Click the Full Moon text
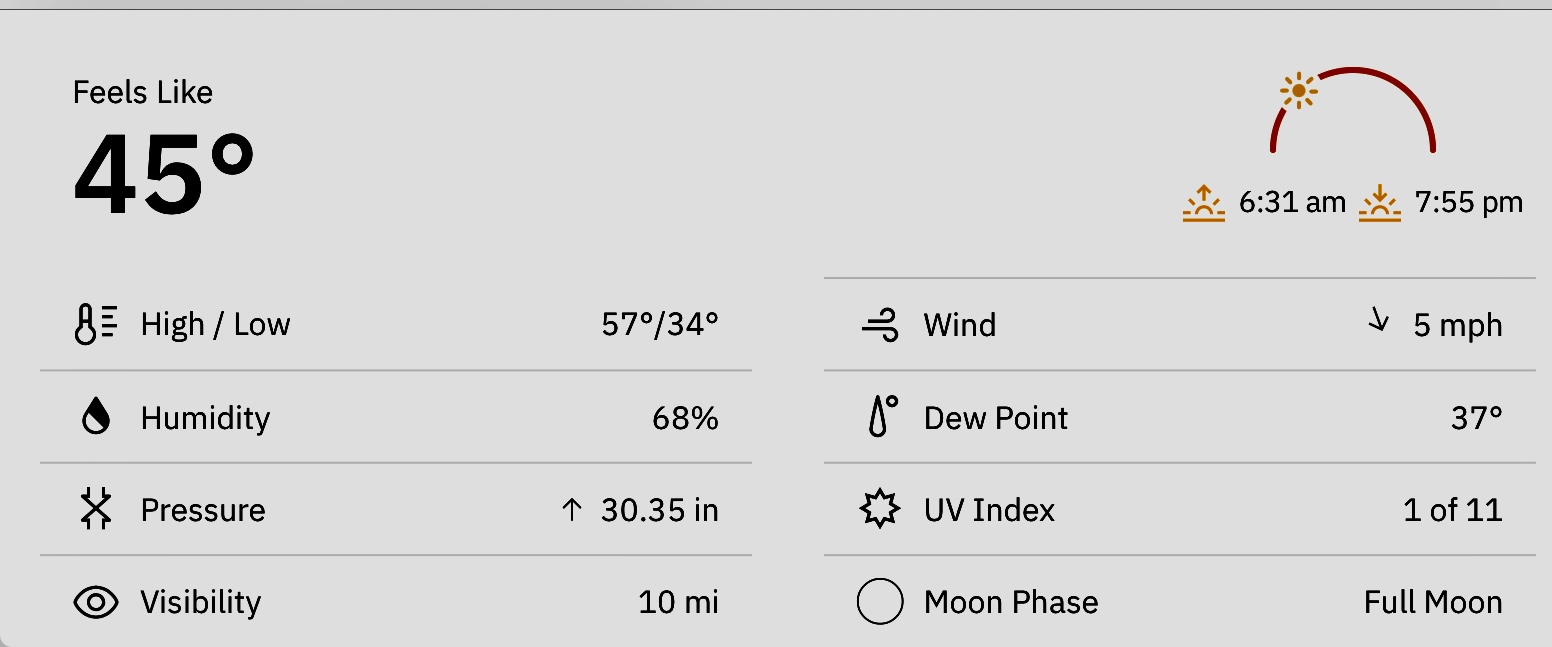Image resolution: width=1552 pixels, height=647 pixels. [1433, 602]
